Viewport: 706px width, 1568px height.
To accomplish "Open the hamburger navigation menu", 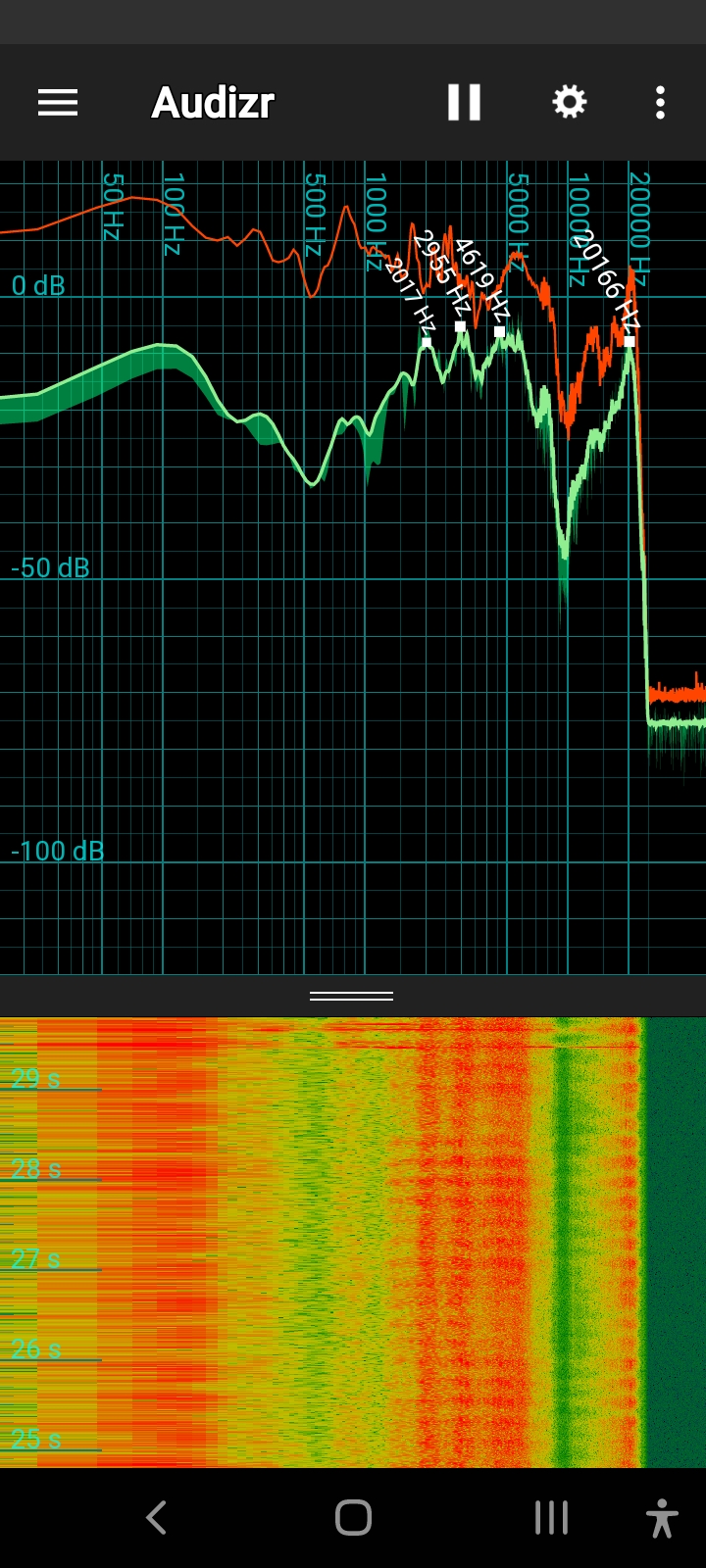I will click(58, 103).
